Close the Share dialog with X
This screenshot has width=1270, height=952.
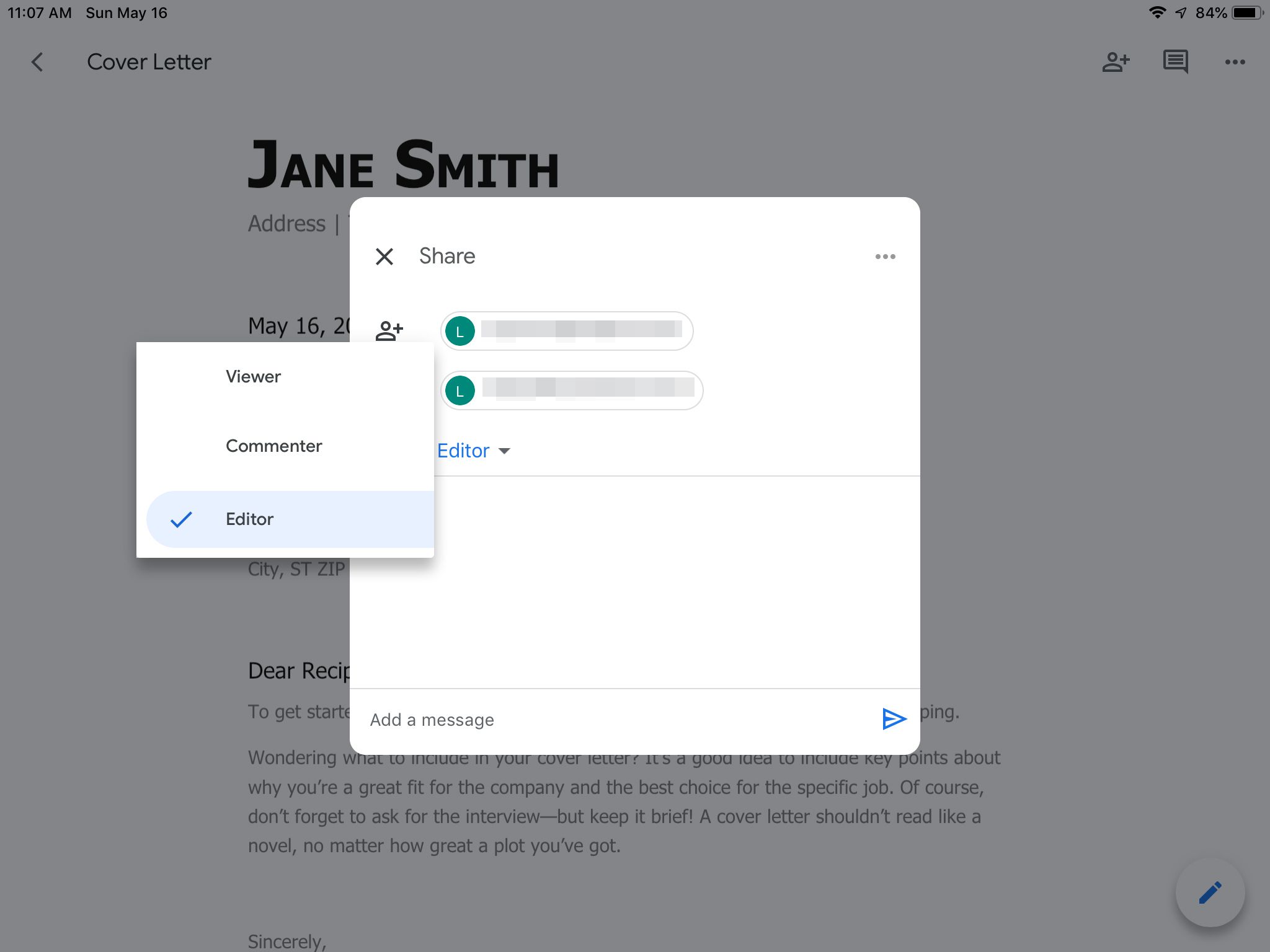point(384,256)
